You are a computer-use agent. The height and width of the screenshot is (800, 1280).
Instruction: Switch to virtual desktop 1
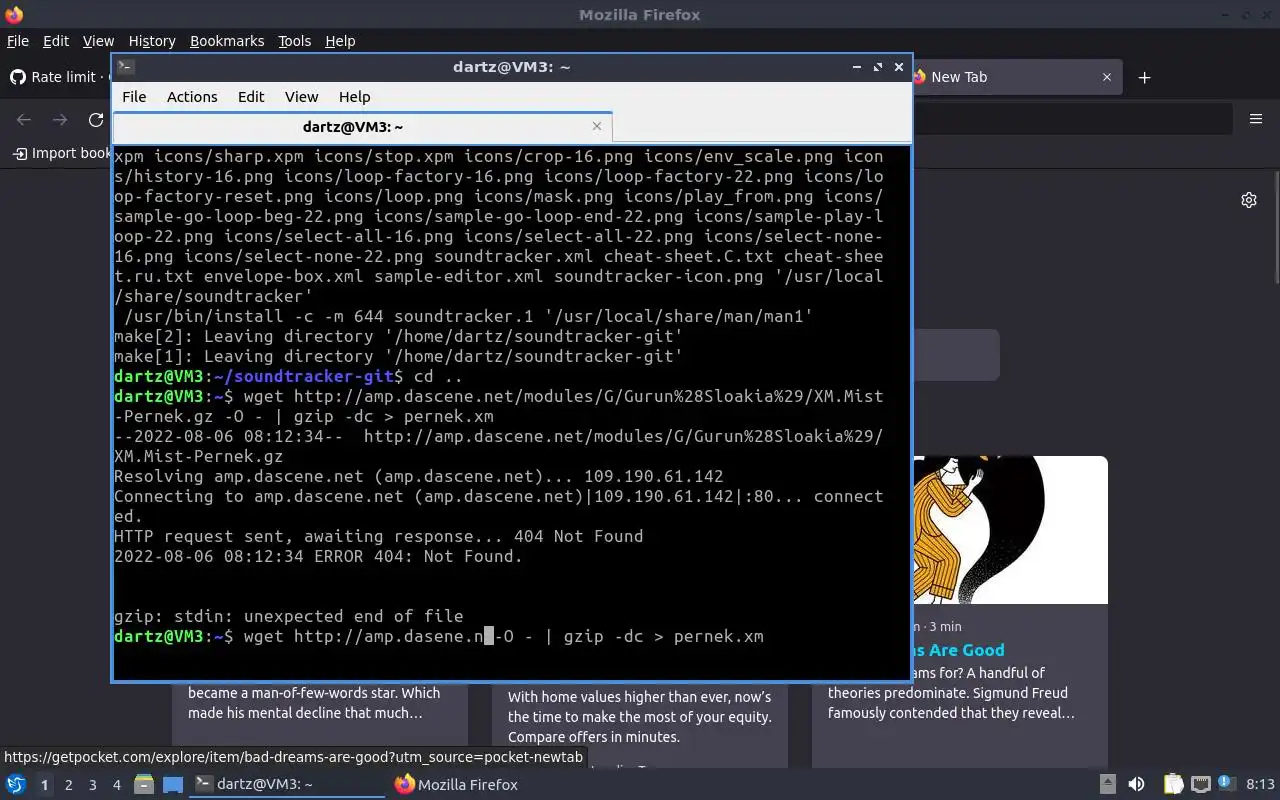tap(44, 785)
